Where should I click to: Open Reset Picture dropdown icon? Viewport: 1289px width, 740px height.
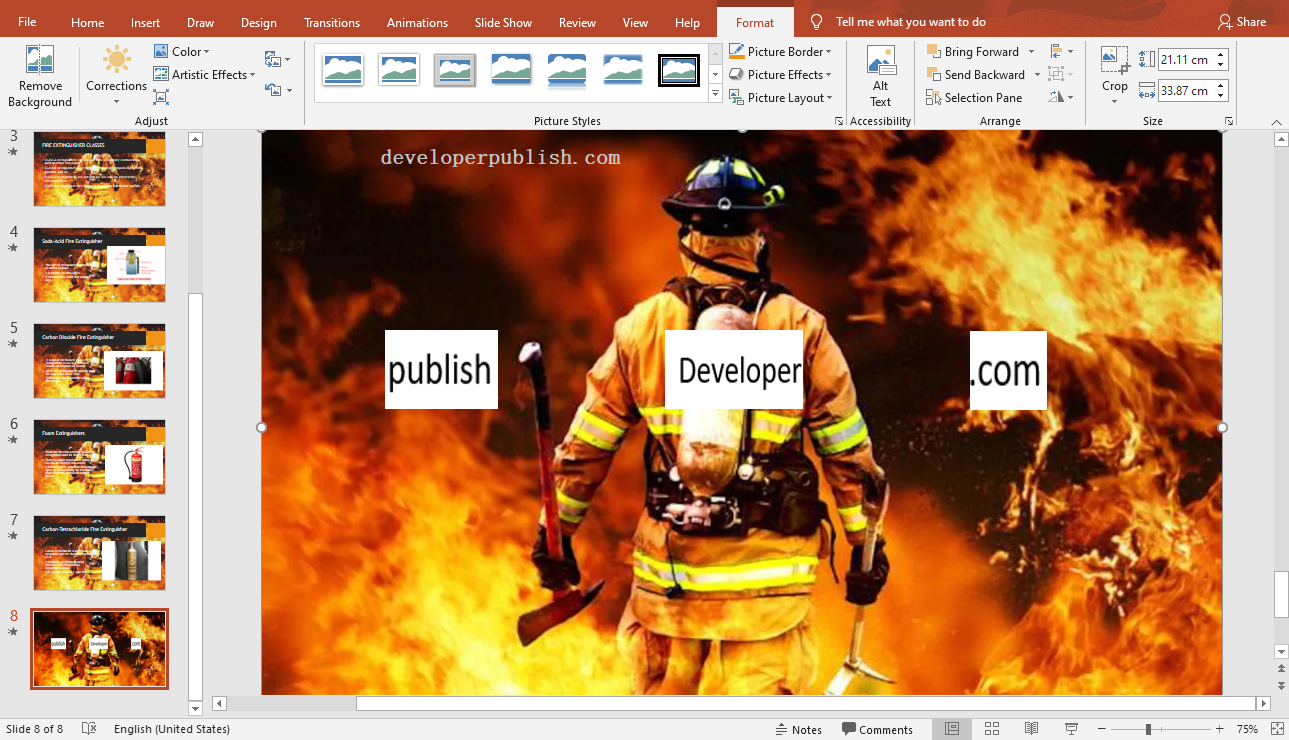277,90
